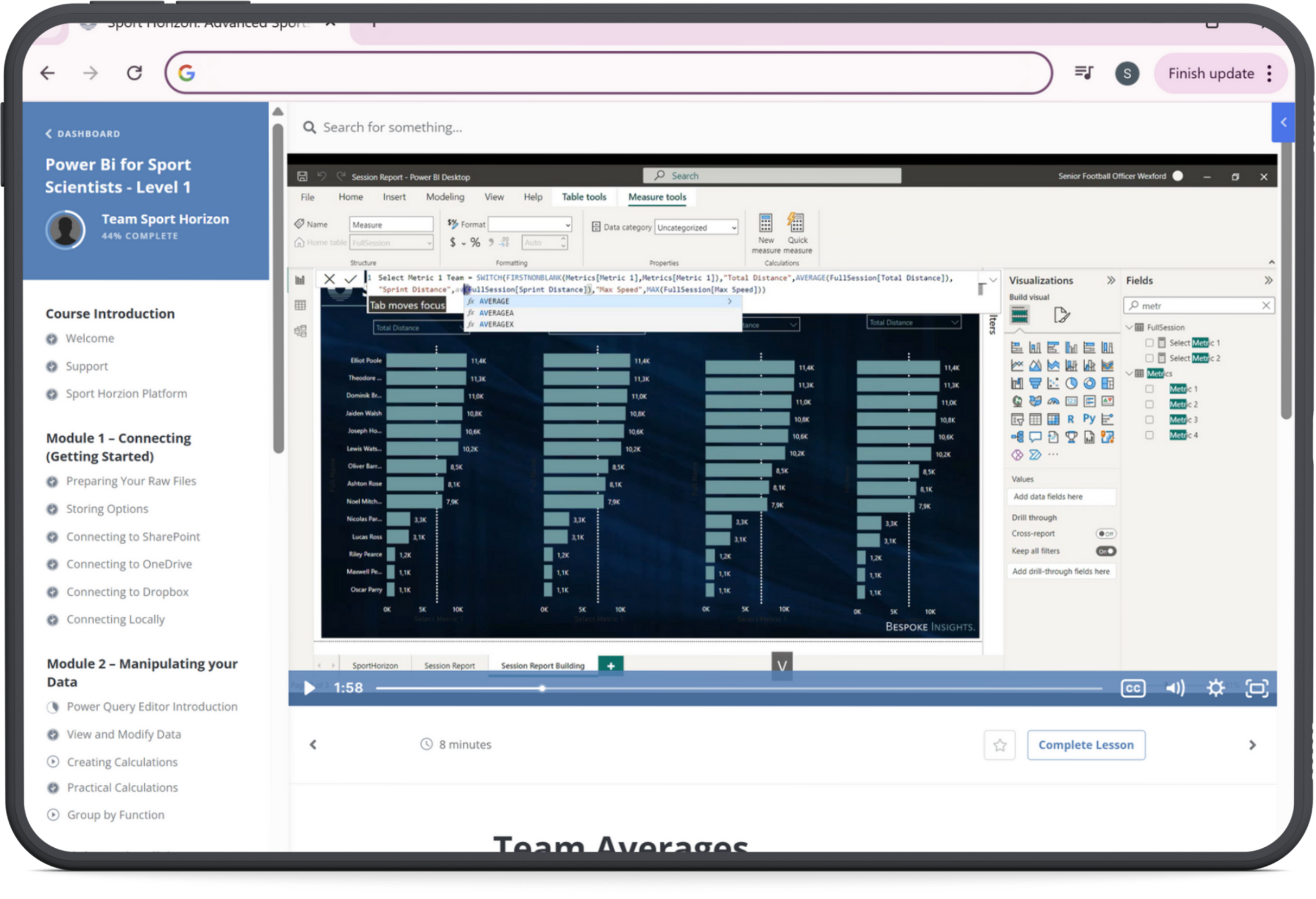The height and width of the screenshot is (899, 1316).
Task: Open video settings gear icon
Action: point(1215,688)
